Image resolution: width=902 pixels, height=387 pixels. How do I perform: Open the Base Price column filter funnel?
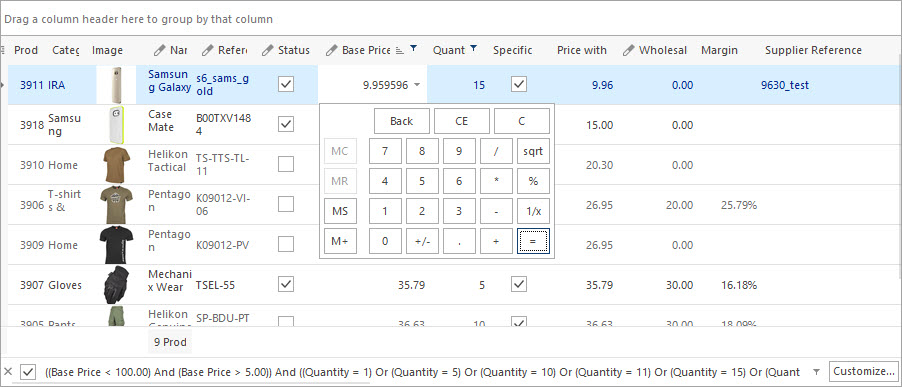point(413,49)
